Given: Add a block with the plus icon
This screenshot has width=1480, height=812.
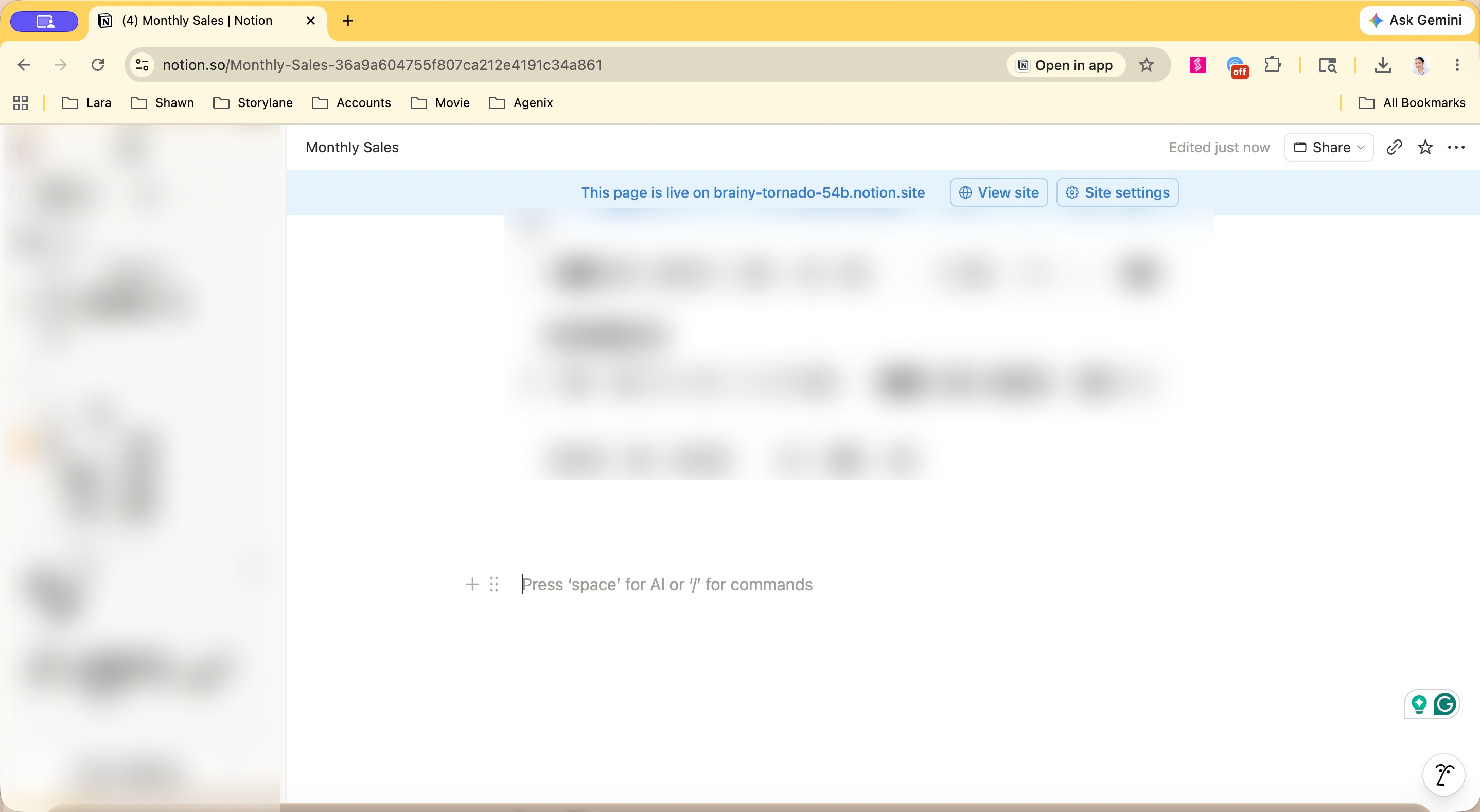Looking at the screenshot, I should pos(472,585).
